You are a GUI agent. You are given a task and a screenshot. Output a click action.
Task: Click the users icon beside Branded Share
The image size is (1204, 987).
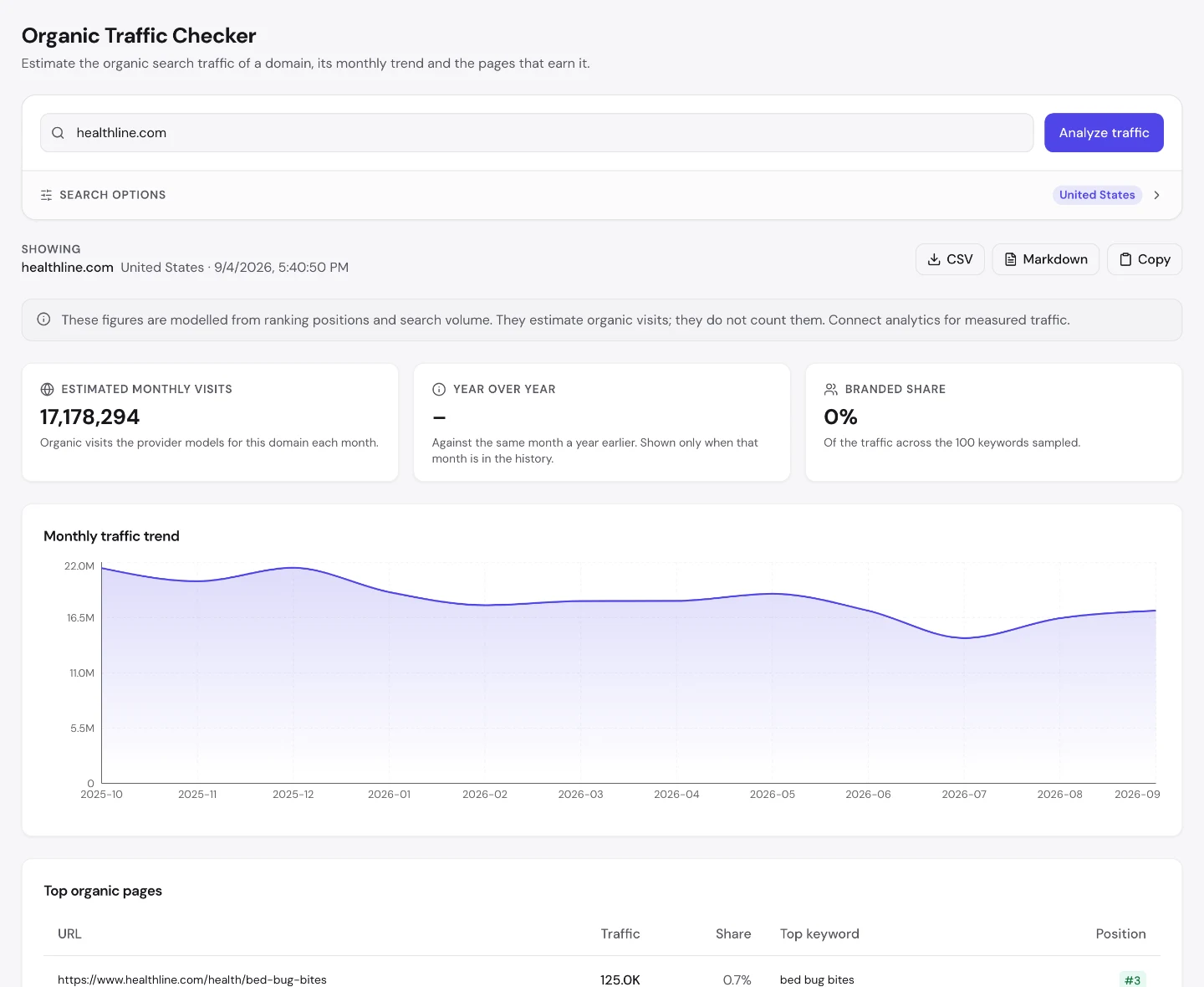pyautogui.click(x=831, y=389)
